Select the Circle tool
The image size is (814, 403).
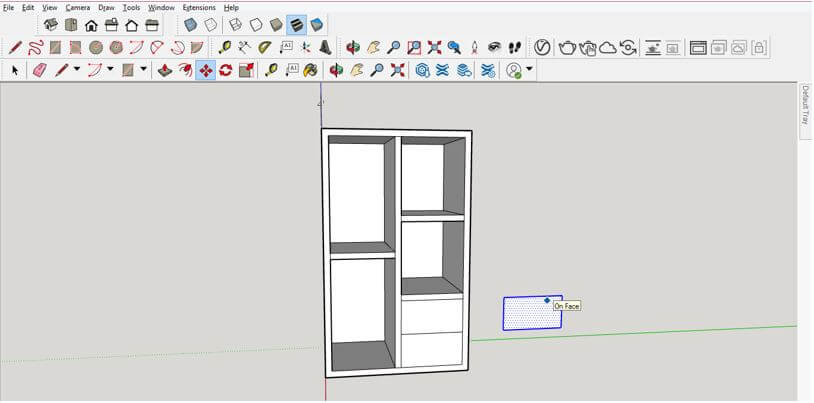[96, 48]
